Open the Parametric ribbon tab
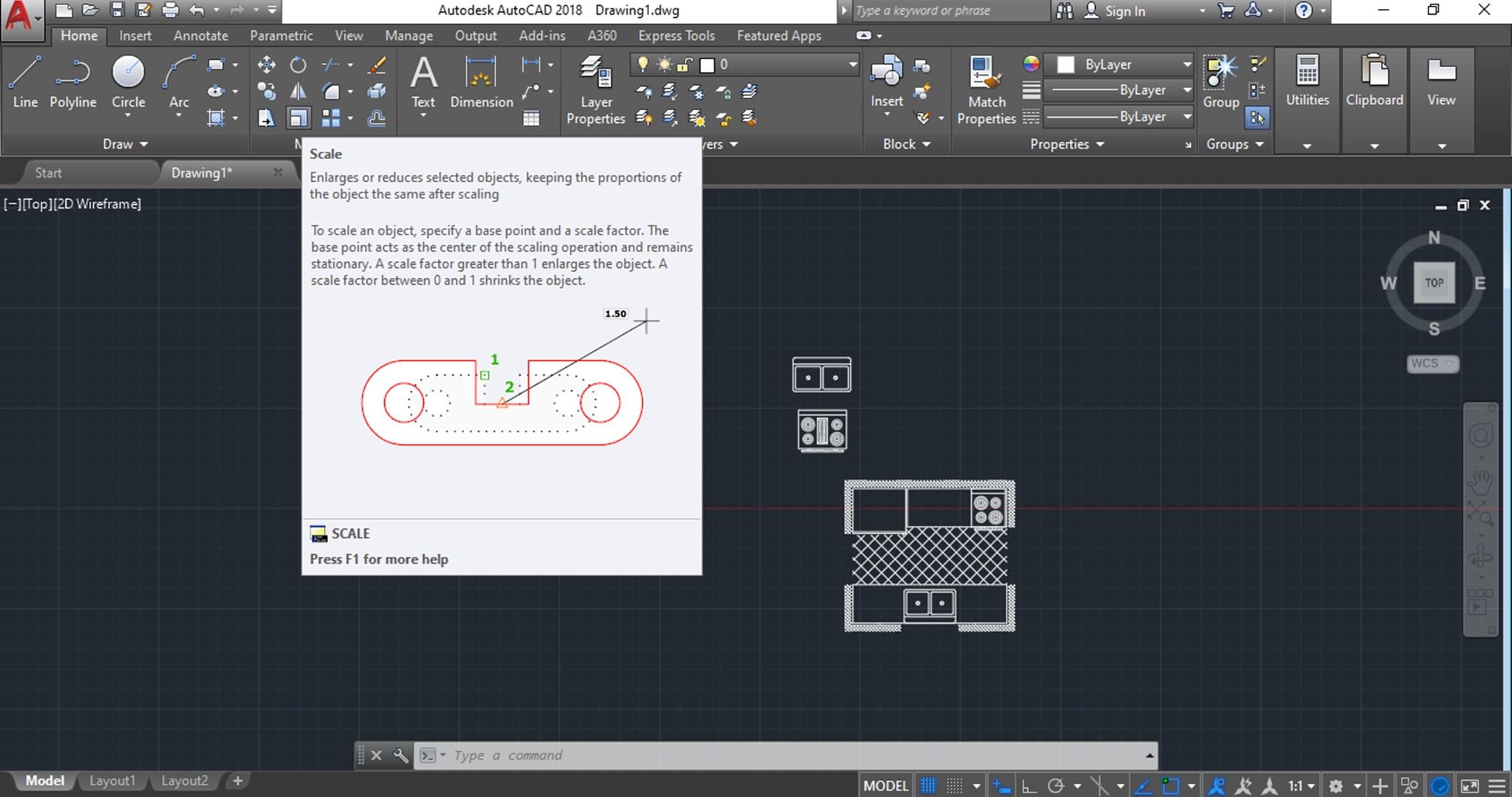Screen dimensions: 1512x797 (x=280, y=36)
